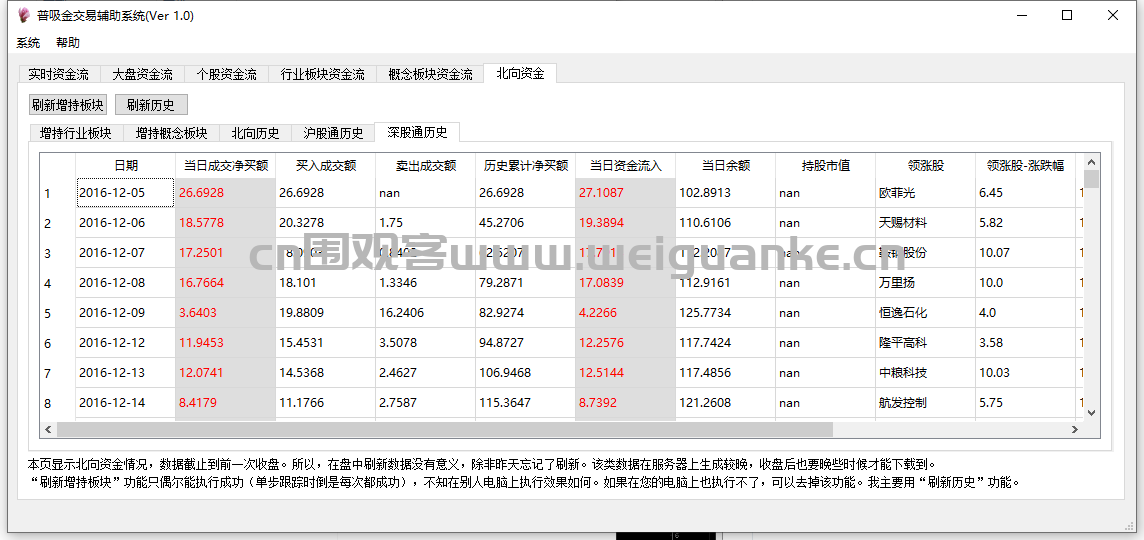The image size is (1144, 540).
Task: Click the app logo icon in title bar
Action: (24, 15)
